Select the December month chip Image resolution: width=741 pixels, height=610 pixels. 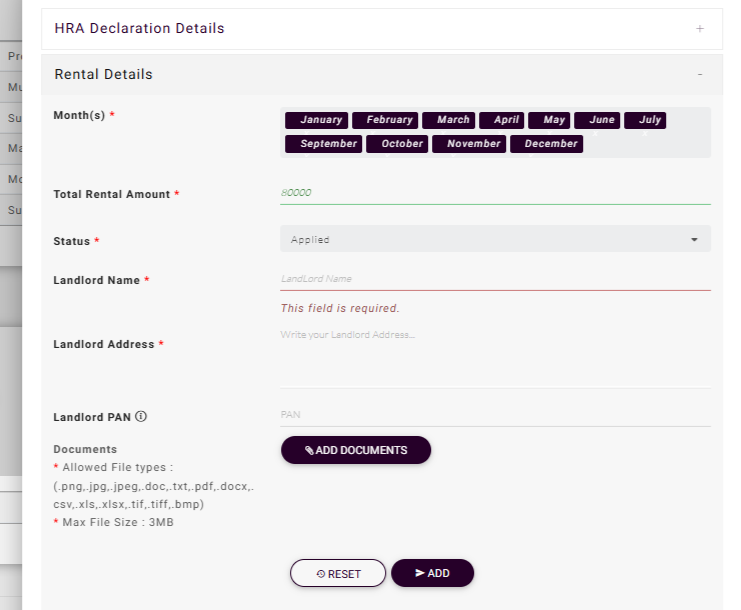(547, 144)
